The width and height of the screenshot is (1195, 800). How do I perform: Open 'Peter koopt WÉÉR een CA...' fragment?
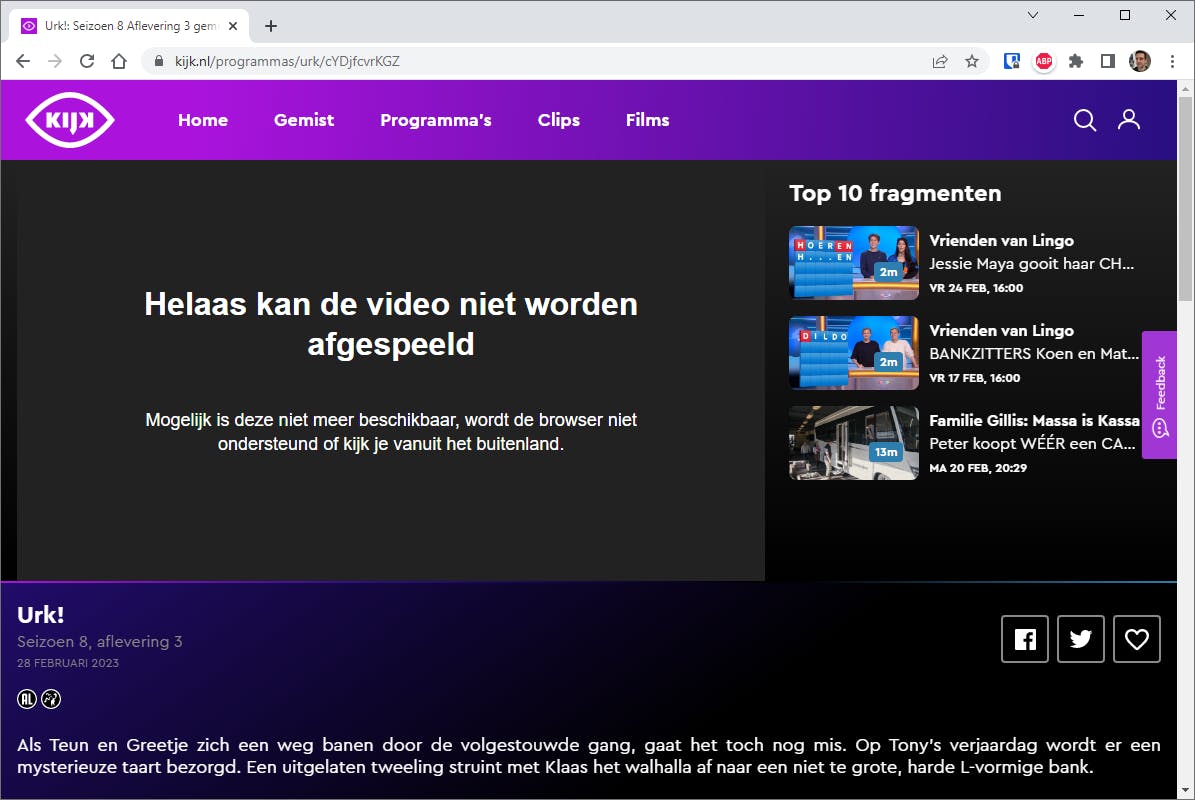(x=1032, y=443)
